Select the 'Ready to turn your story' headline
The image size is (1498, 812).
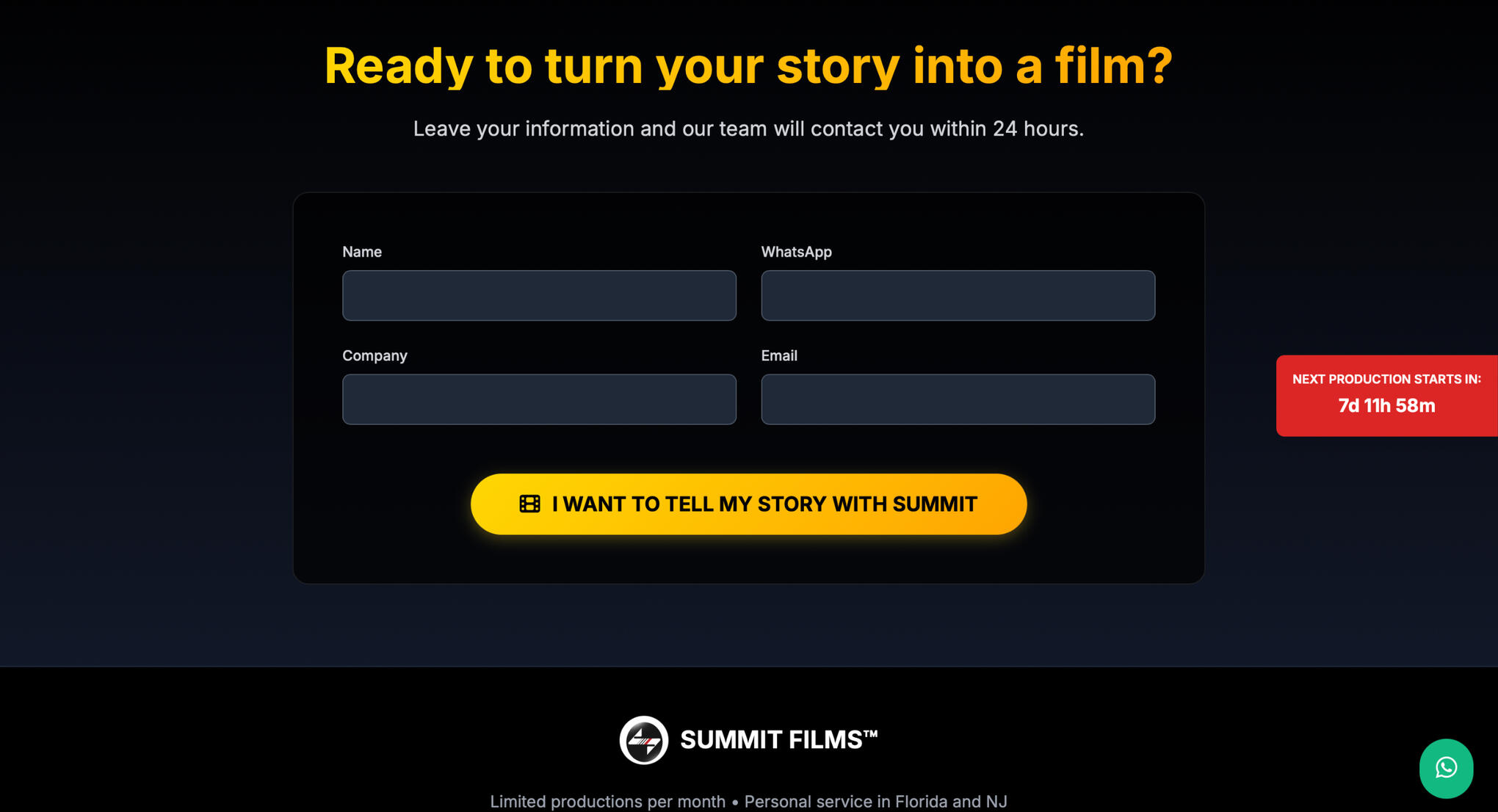(x=748, y=65)
